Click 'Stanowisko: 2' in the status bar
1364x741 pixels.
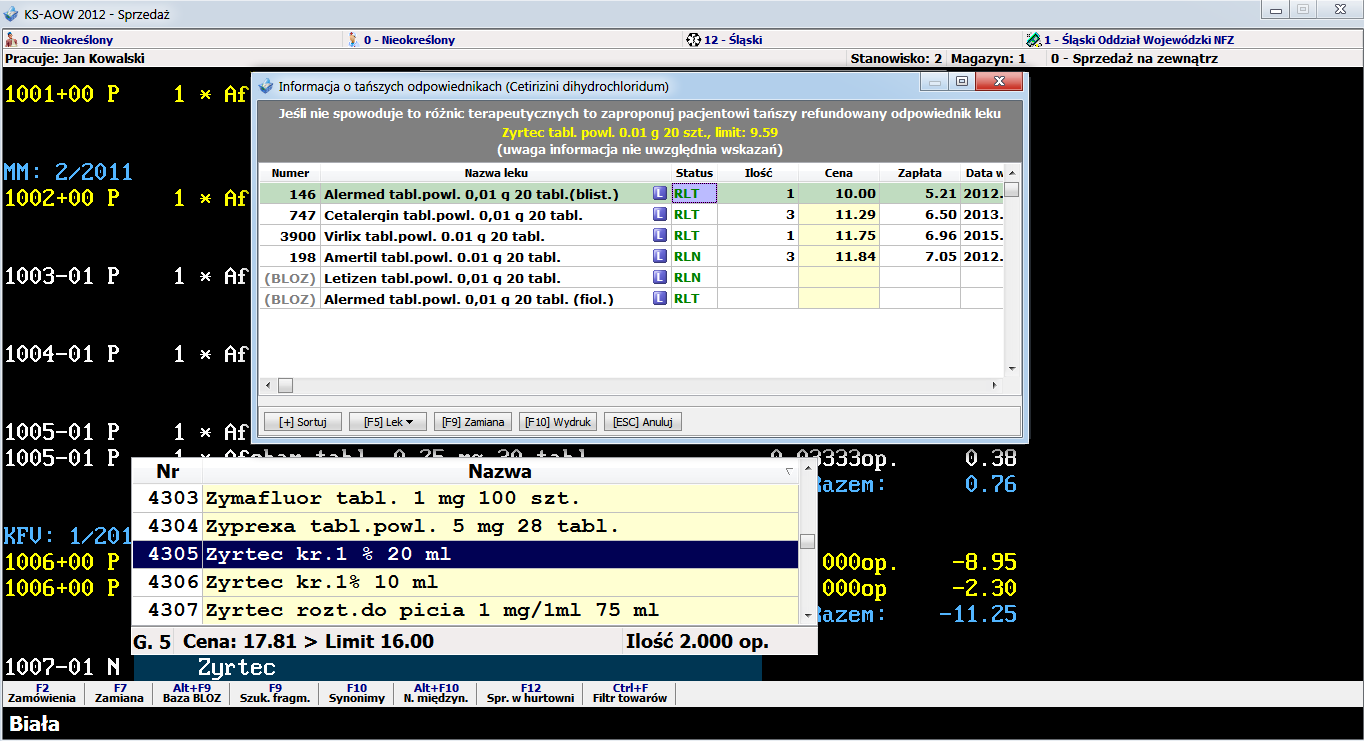[896, 58]
